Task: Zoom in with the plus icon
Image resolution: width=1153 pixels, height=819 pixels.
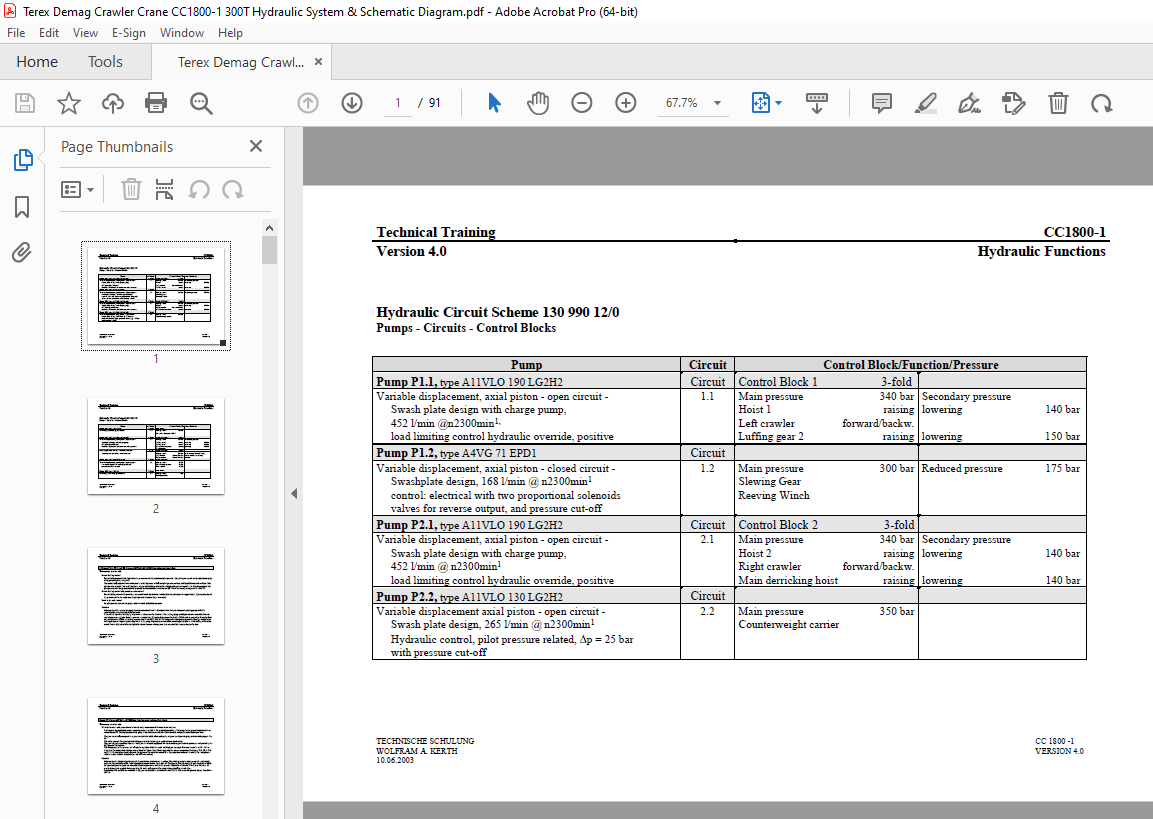Action: click(626, 103)
